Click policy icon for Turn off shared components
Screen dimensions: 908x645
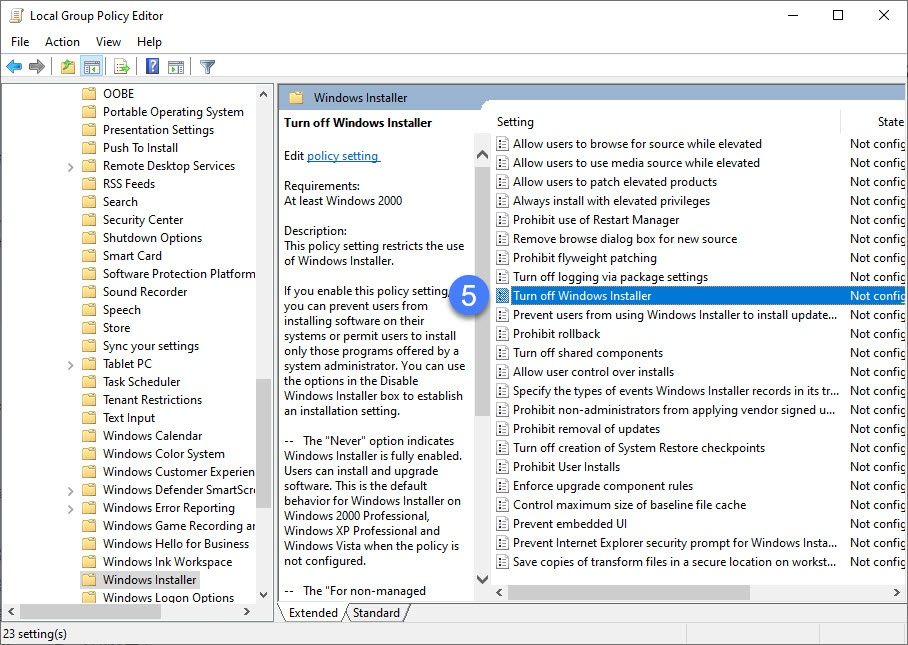[503, 353]
